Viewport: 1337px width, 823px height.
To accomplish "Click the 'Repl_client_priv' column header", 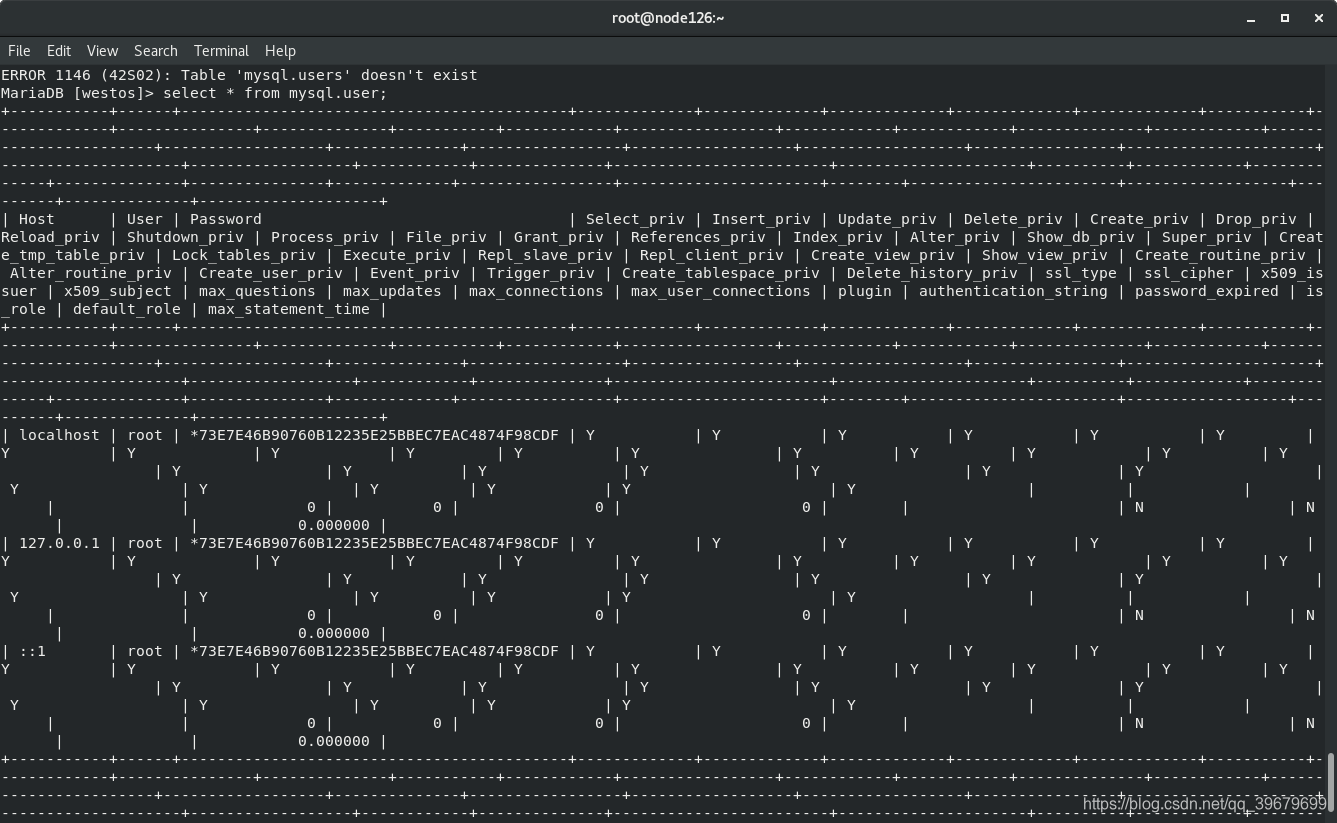I will (x=712, y=255).
